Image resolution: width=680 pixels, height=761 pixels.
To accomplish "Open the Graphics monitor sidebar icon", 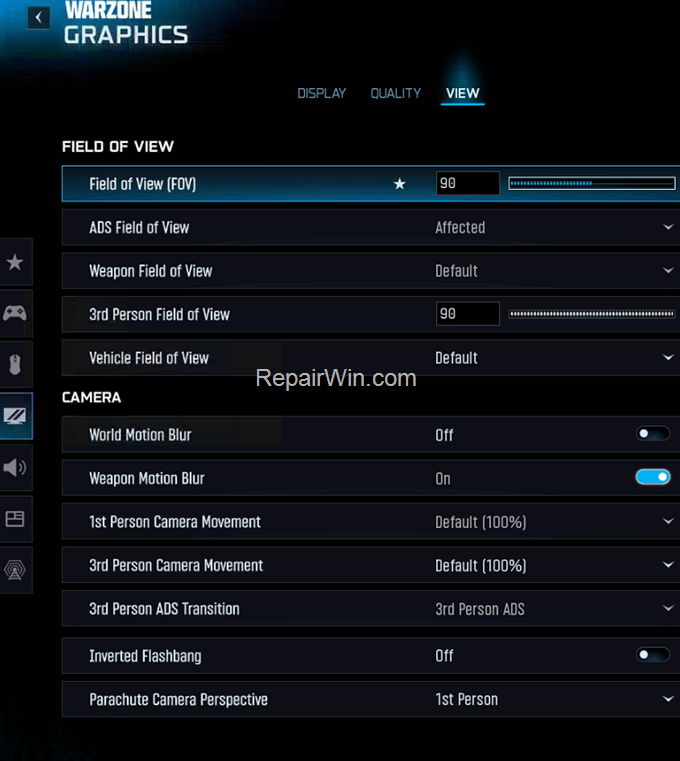I will pyautogui.click(x=16, y=416).
